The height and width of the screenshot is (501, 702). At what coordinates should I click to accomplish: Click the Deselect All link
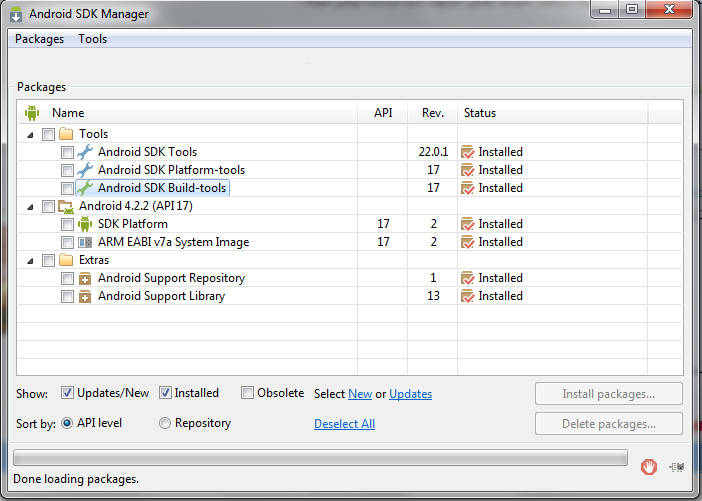344,424
